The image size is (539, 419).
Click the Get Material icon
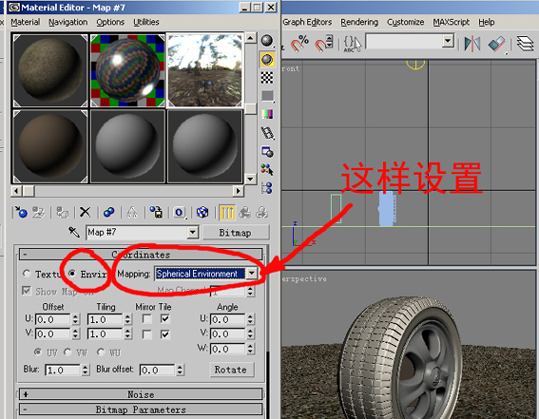pos(21,212)
